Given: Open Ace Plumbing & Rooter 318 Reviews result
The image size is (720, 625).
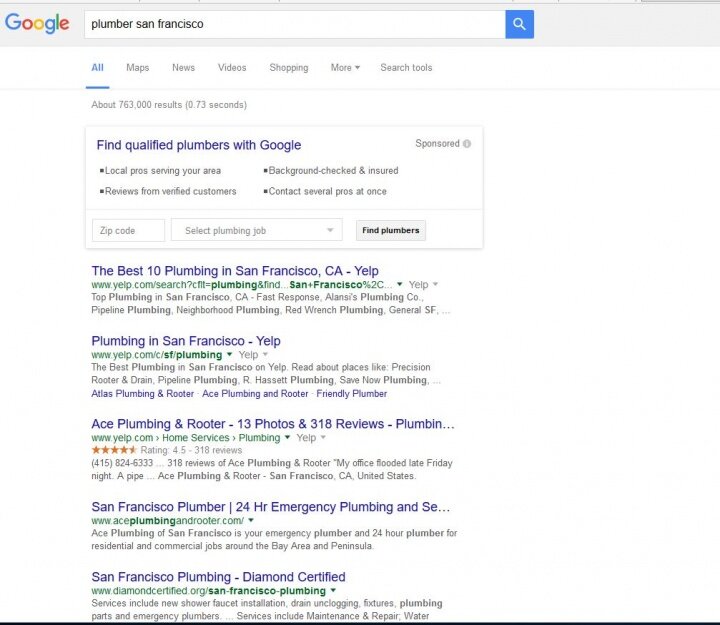Looking at the screenshot, I should pyautogui.click(x=273, y=424).
